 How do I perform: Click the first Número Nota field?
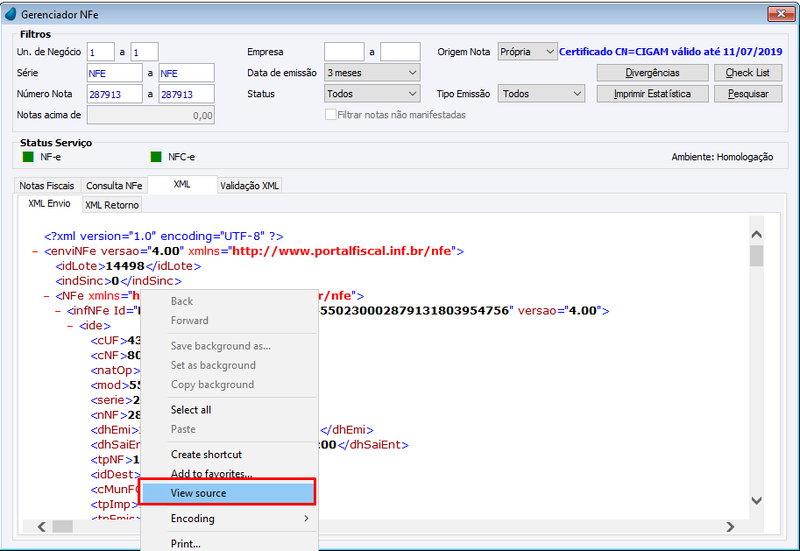[x=115, y=94]
